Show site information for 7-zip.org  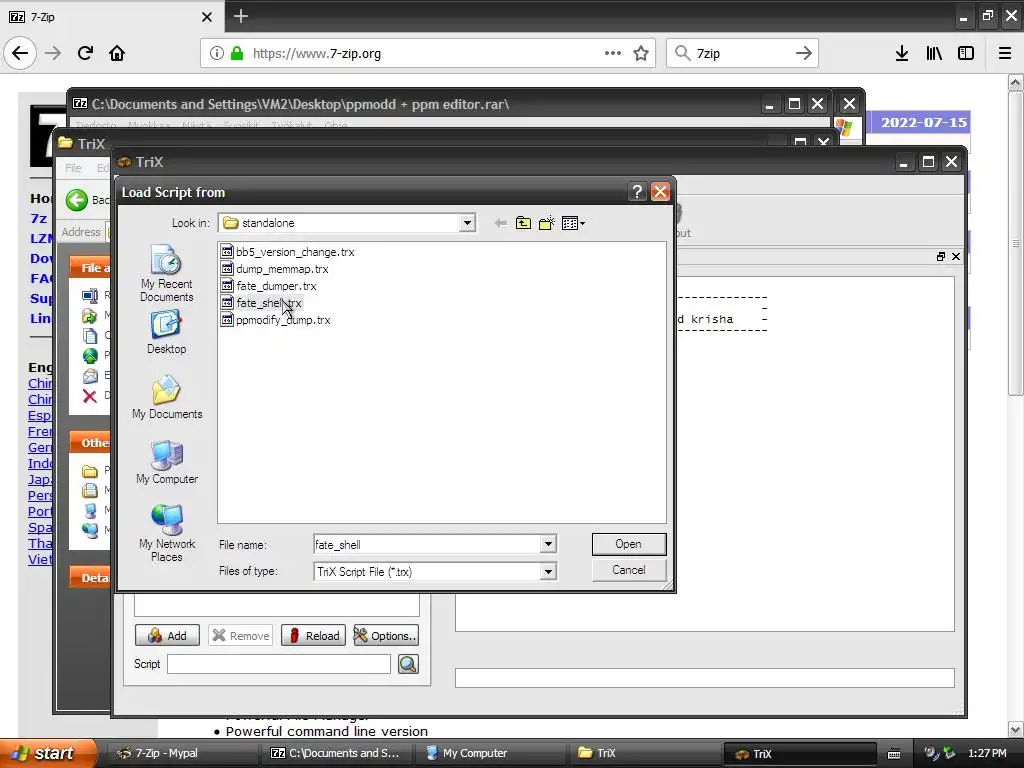point(216,54)
